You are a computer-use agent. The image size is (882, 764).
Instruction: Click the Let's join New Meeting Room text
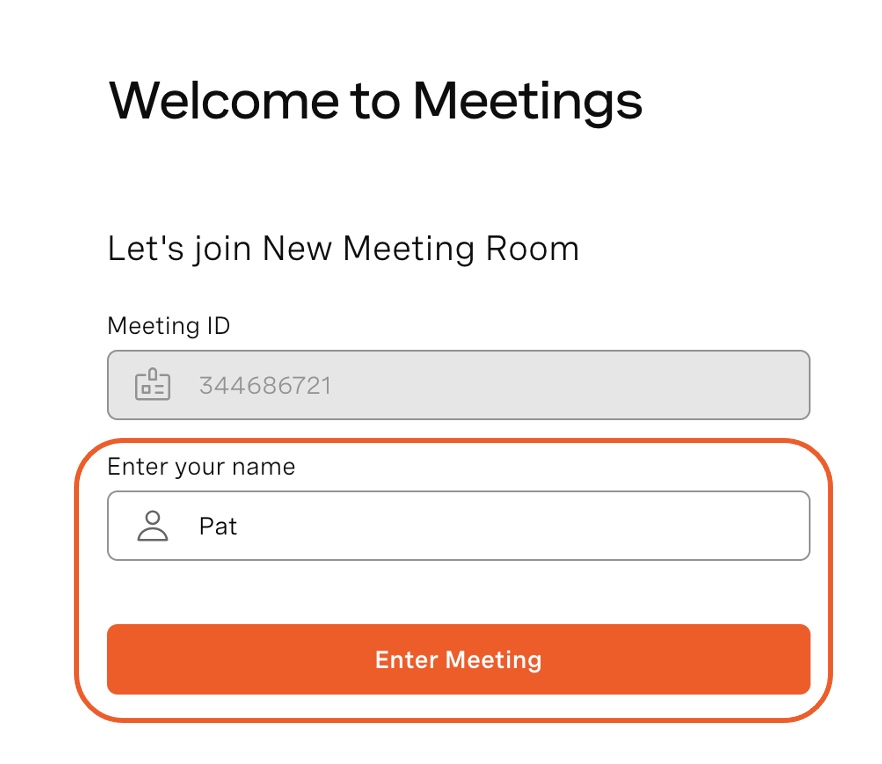343,249
